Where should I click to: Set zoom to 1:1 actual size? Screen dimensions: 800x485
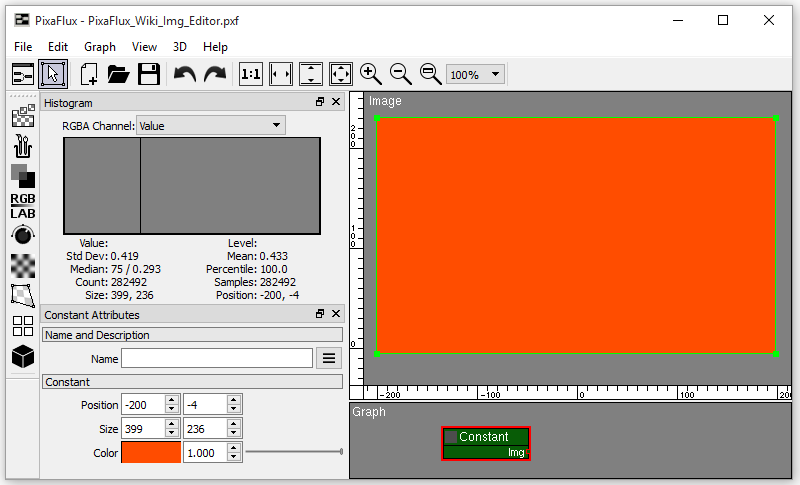tap(251, 74)
